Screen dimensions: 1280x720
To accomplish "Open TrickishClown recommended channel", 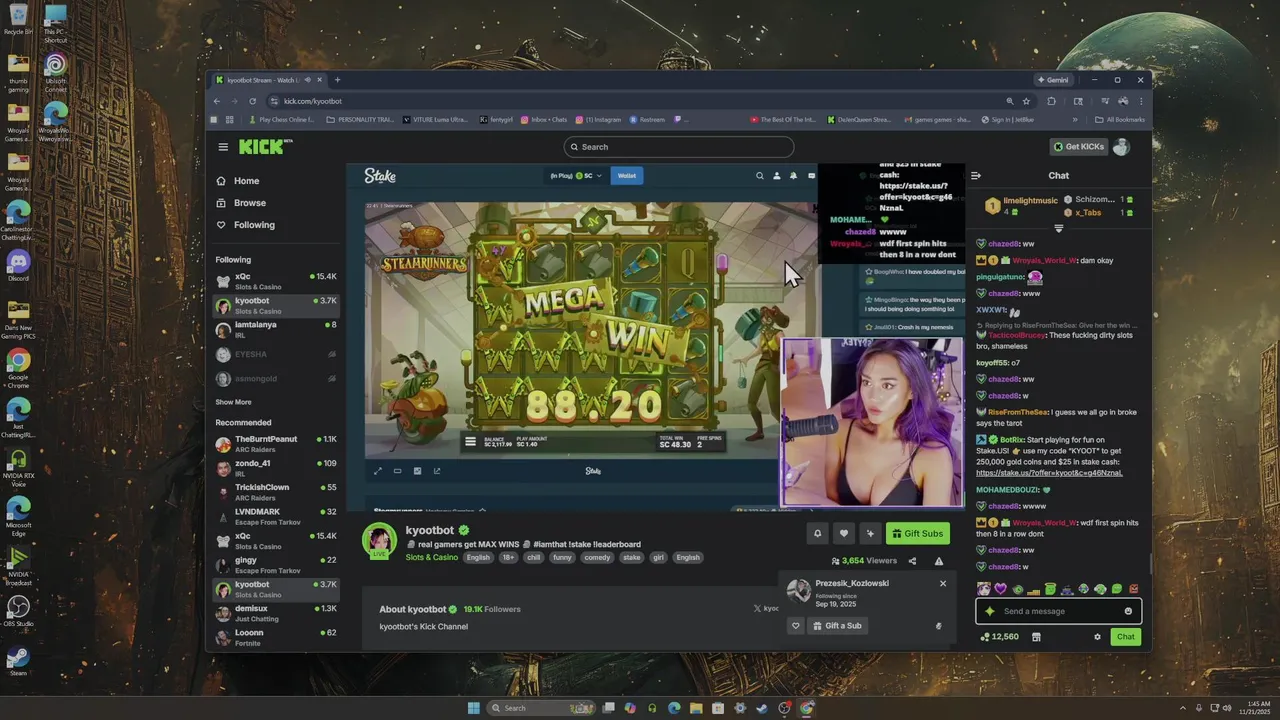I will point(276,492).
